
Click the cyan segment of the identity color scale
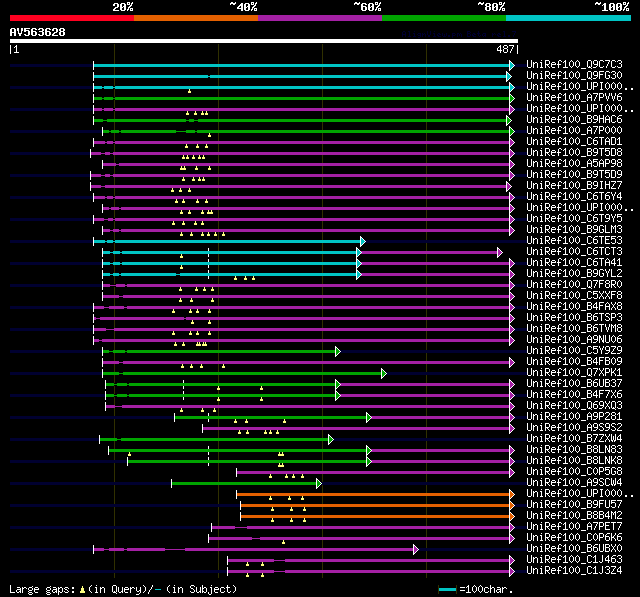[569, 18]
